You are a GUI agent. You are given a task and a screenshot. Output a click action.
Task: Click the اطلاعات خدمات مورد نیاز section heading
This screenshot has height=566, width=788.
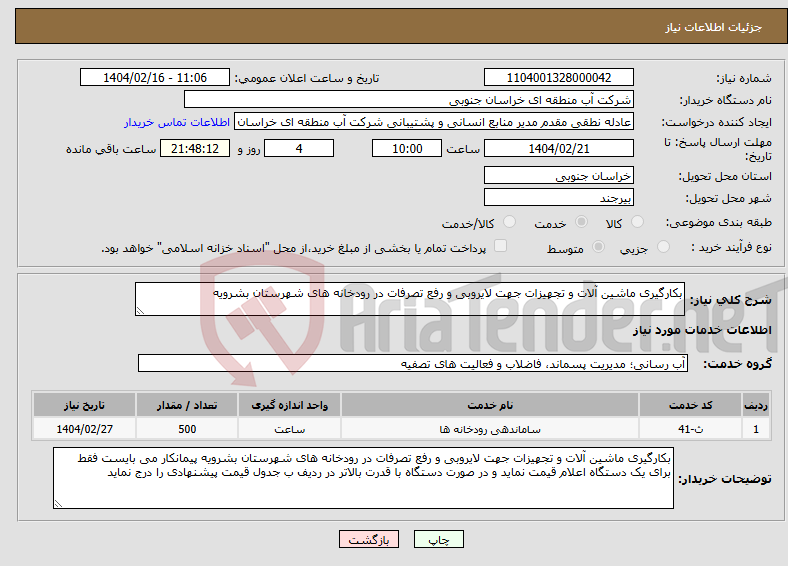coord(702,330)
